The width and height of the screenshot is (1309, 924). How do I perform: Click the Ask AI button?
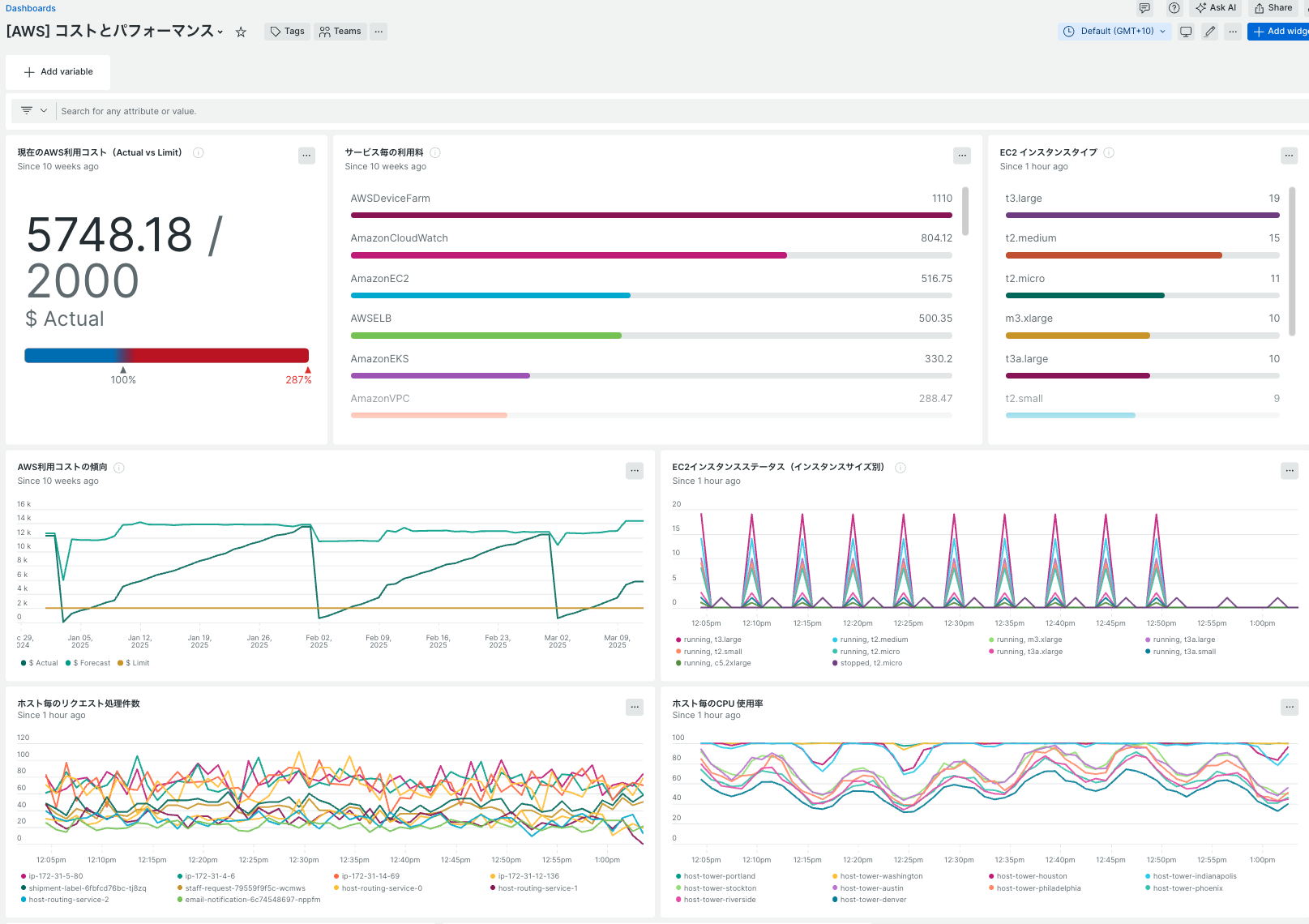[x=1216, y=8]
